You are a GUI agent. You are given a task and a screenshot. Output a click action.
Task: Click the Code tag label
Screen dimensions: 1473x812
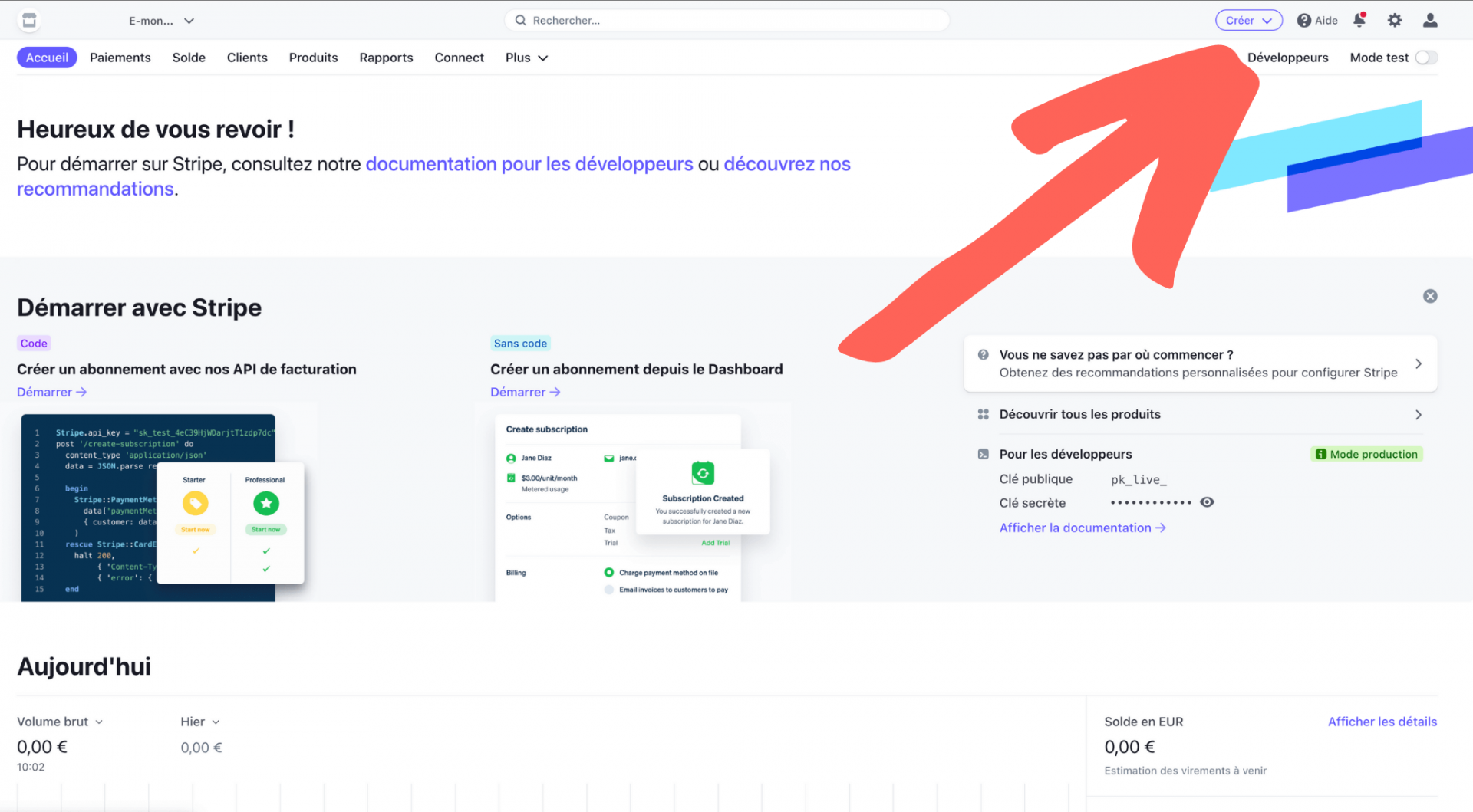[x=34, y=344]
